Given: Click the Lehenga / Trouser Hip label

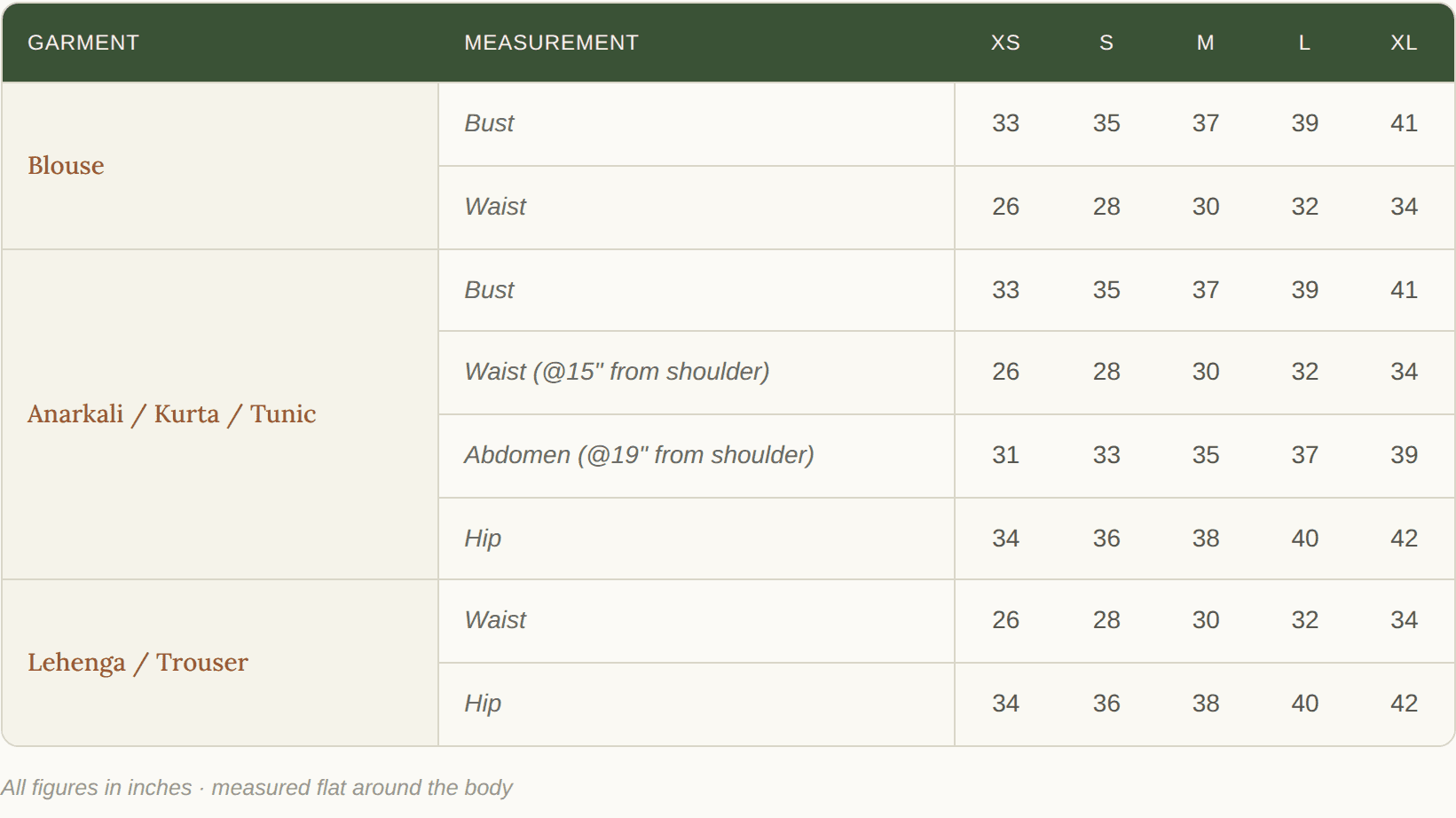Looking at the screenshot, I should [x=483, y=704].
